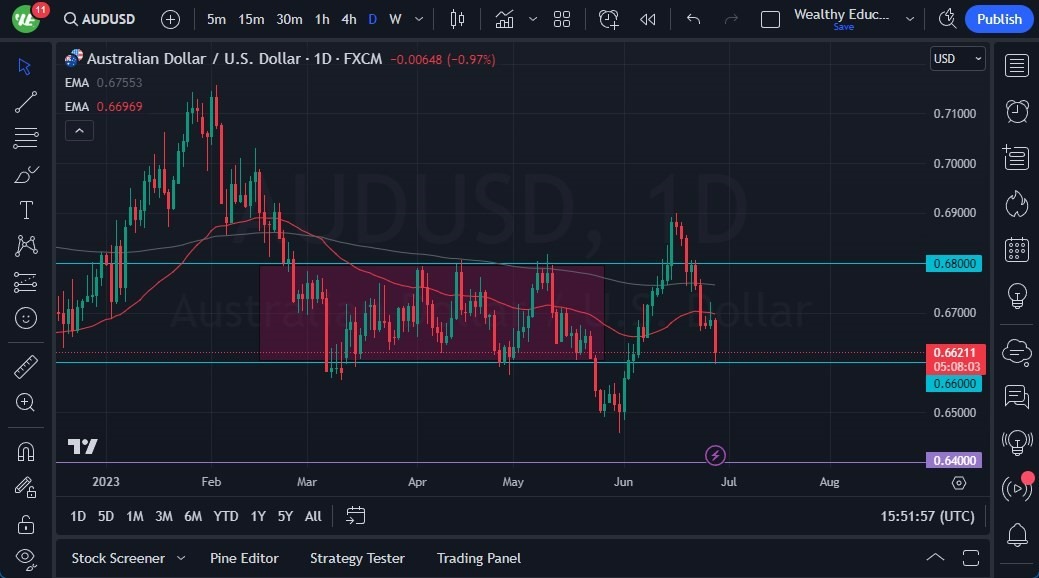Click the Publish button

pos(997,18)
